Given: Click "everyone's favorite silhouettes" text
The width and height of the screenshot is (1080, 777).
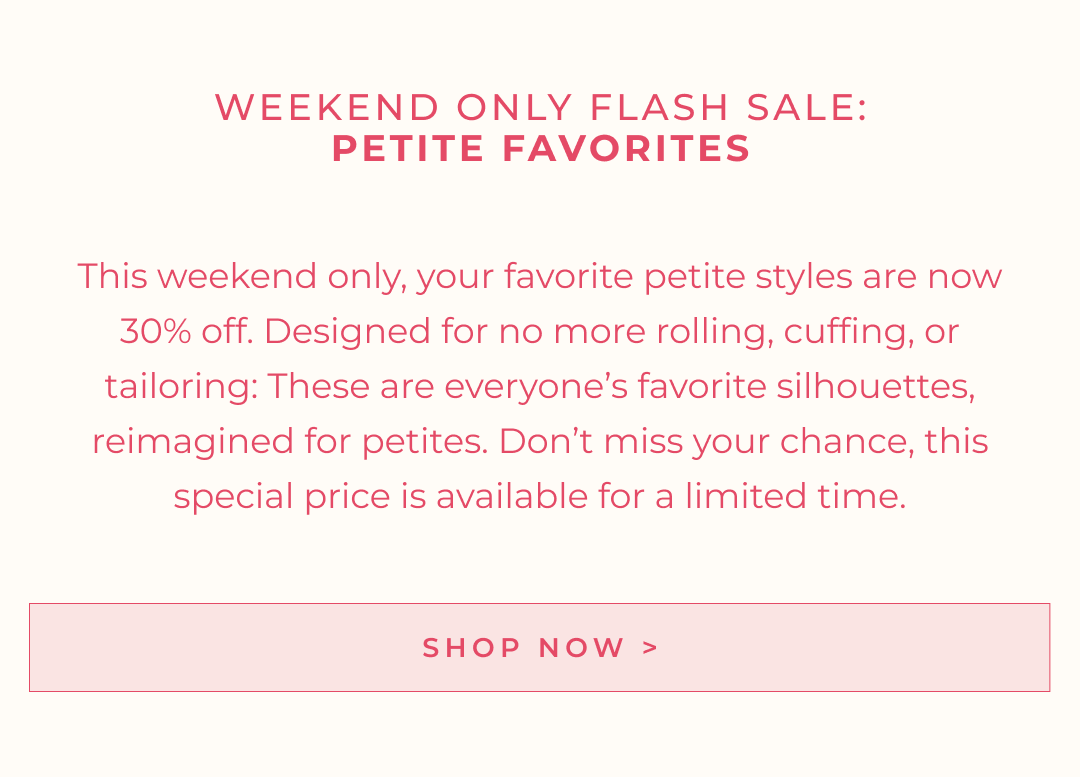Looking at the screenshot, I should pyautogui.click(x=709, y=386).
